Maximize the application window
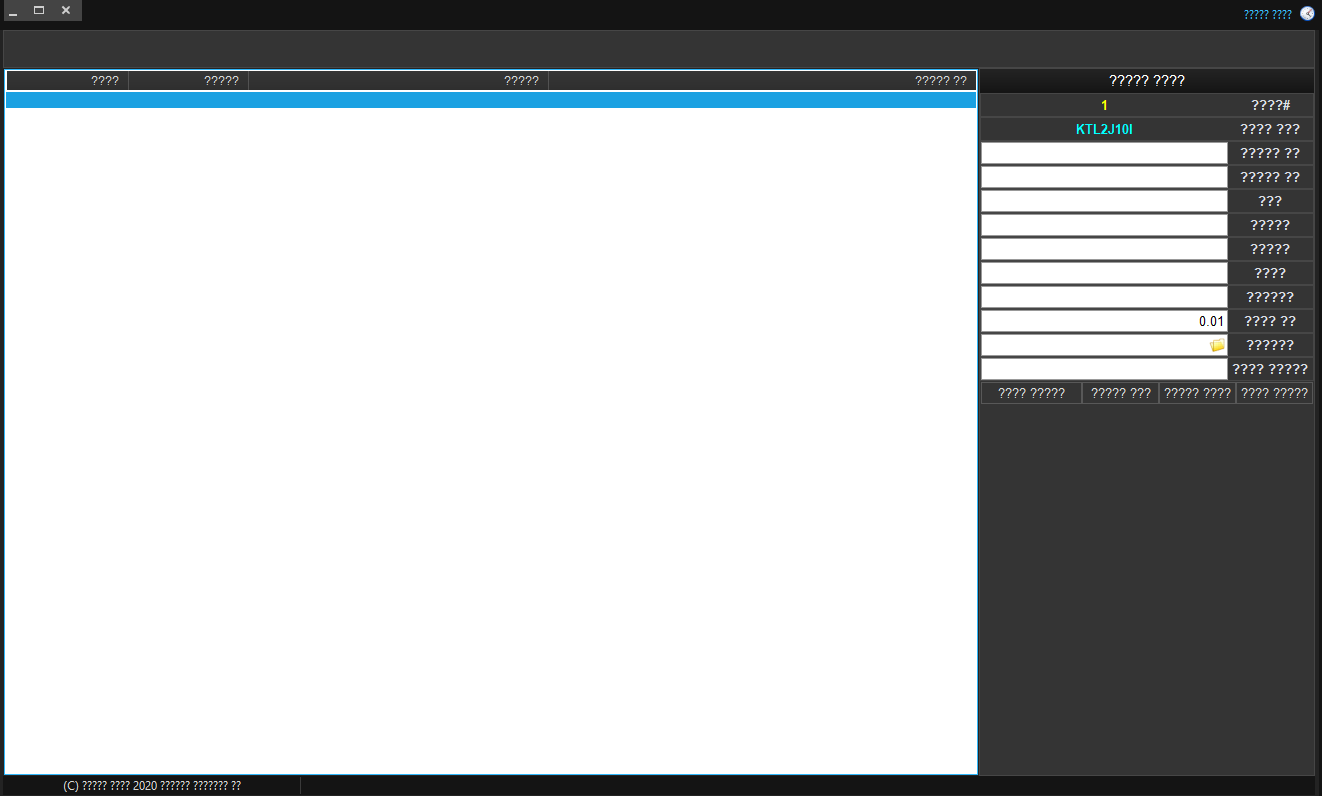This screenshot has height=796, width=1322. [x=39, y=11]
